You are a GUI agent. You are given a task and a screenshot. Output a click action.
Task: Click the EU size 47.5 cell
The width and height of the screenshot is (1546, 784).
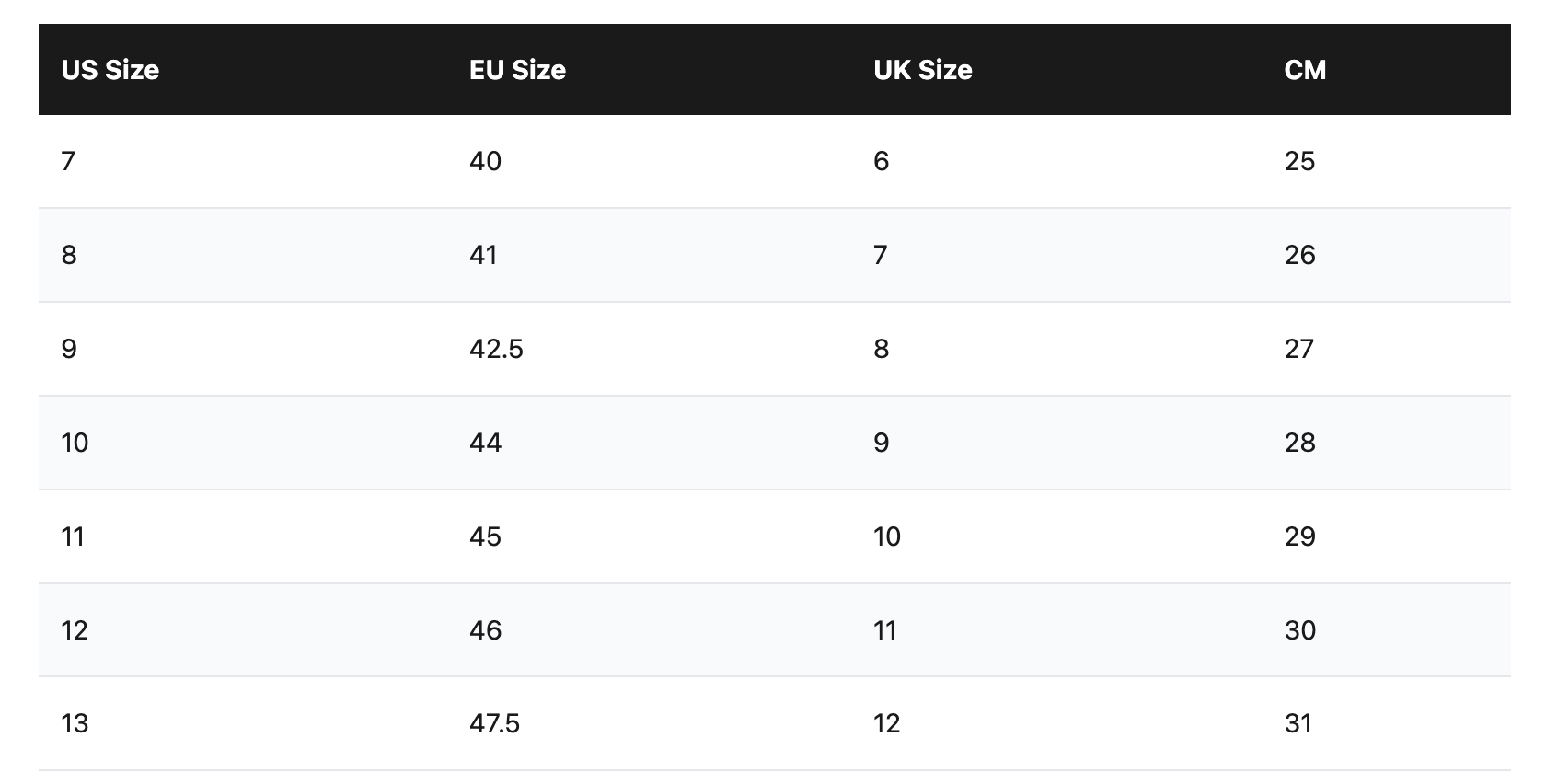[x=494, y=723]
